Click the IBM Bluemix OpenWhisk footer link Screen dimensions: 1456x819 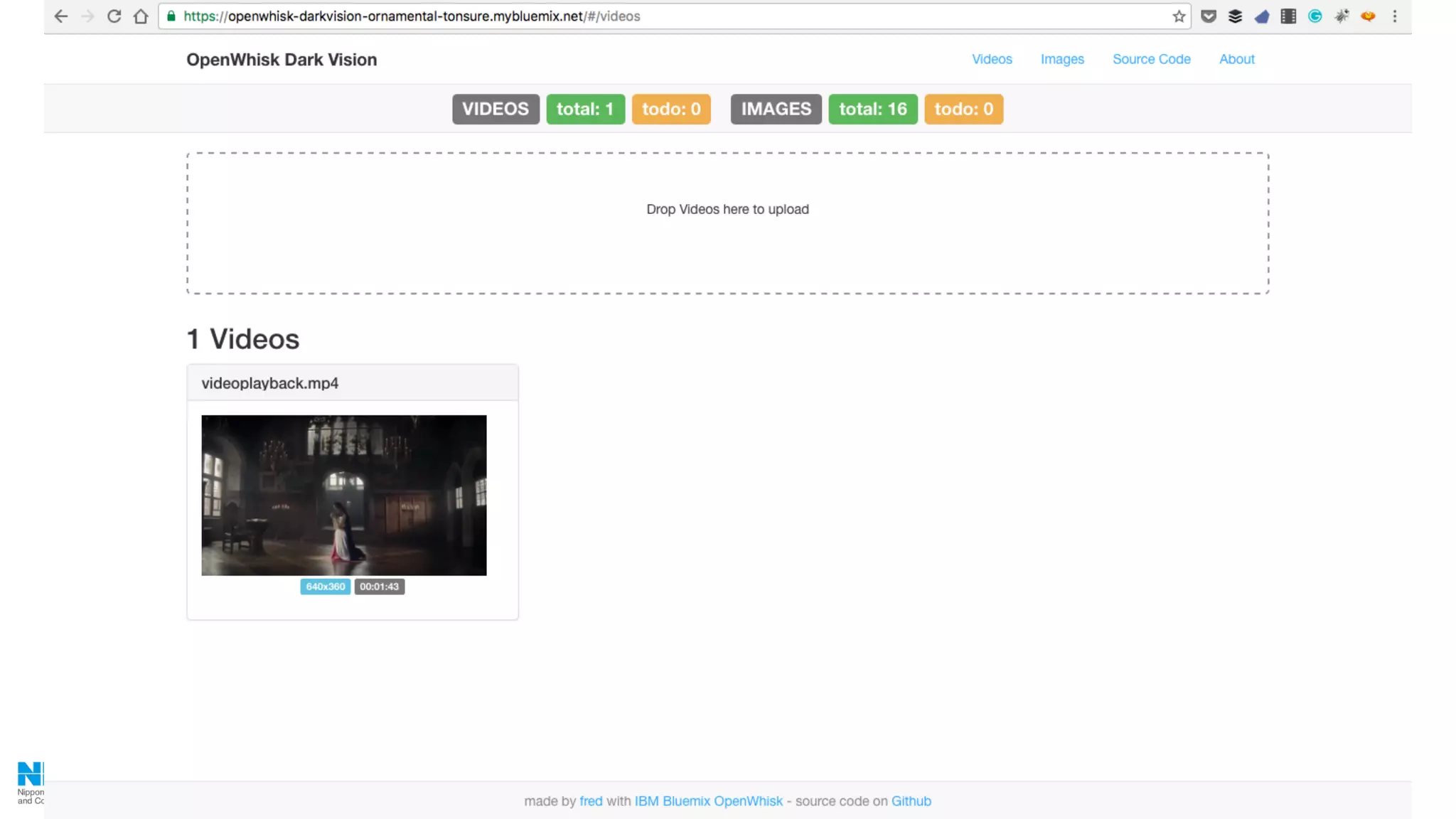pyautogui.click(x=708, y=801)
